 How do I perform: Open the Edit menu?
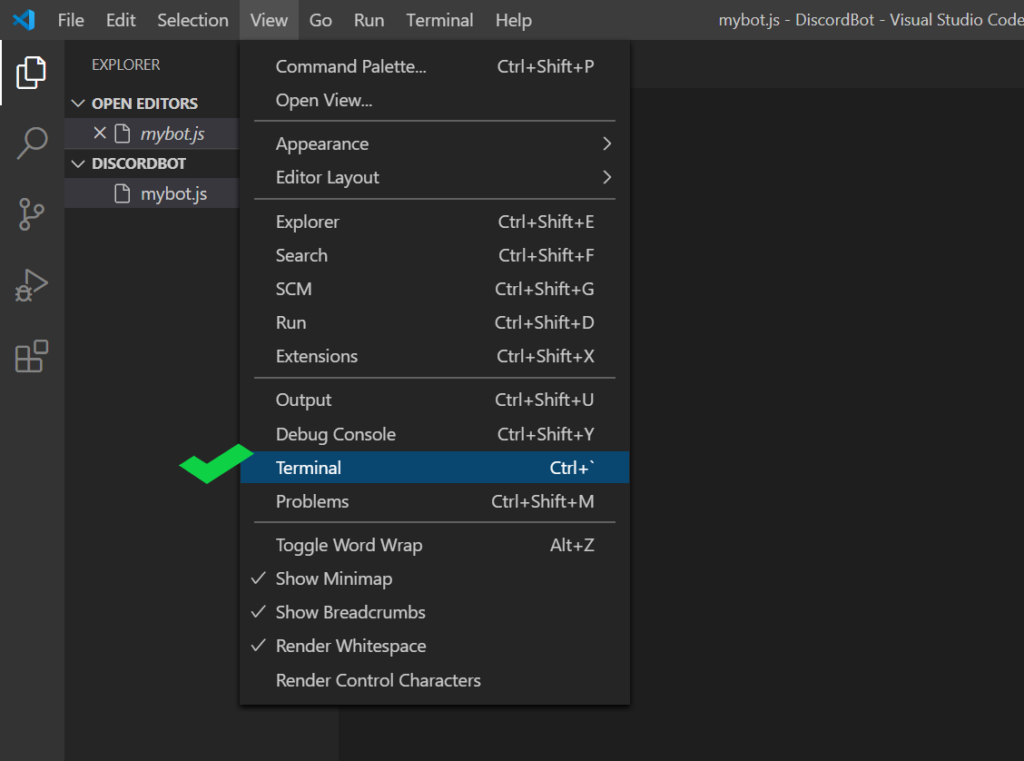[x=121, y=20]
